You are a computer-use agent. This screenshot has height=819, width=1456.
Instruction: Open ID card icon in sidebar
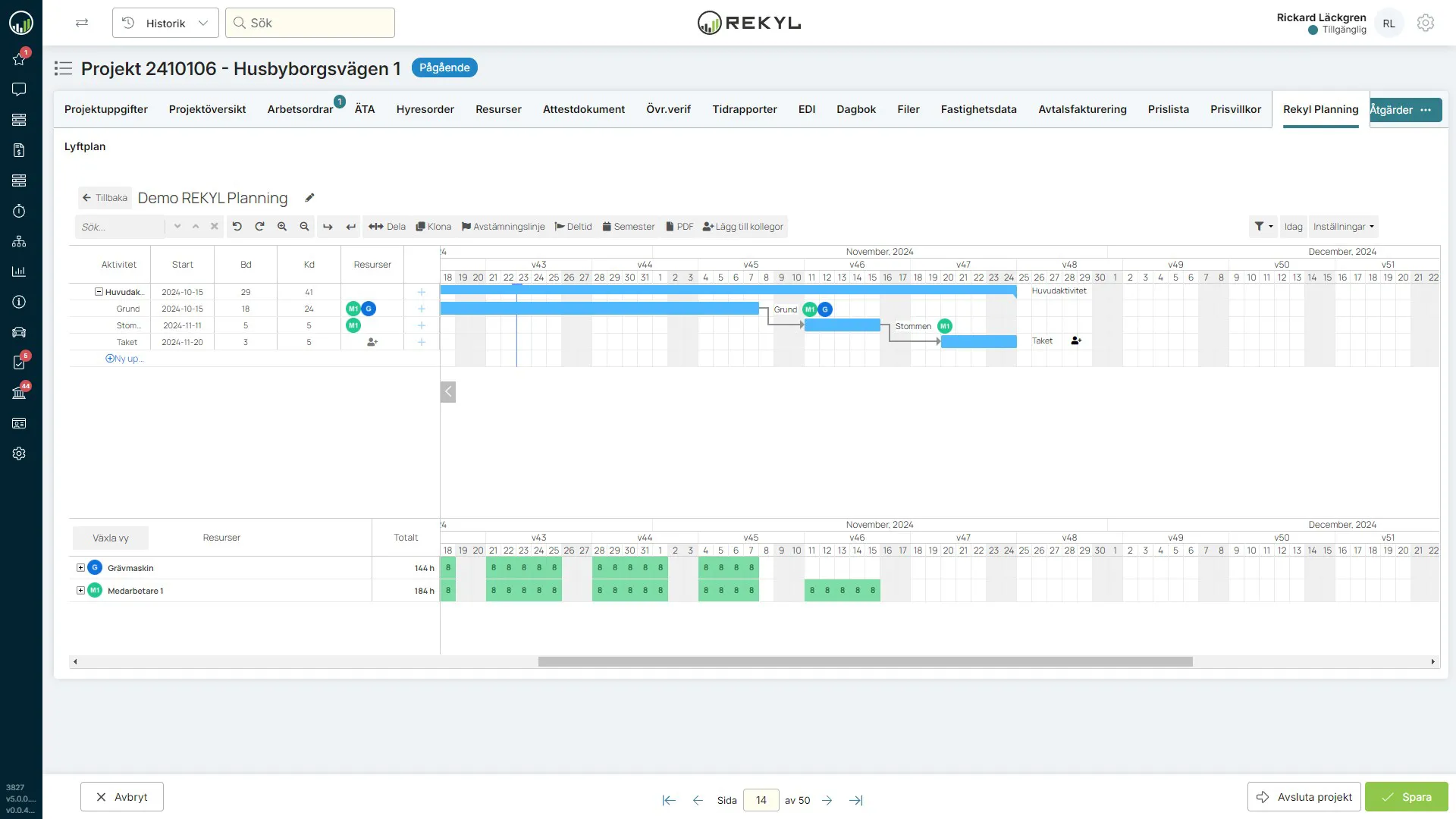(19, 423)
